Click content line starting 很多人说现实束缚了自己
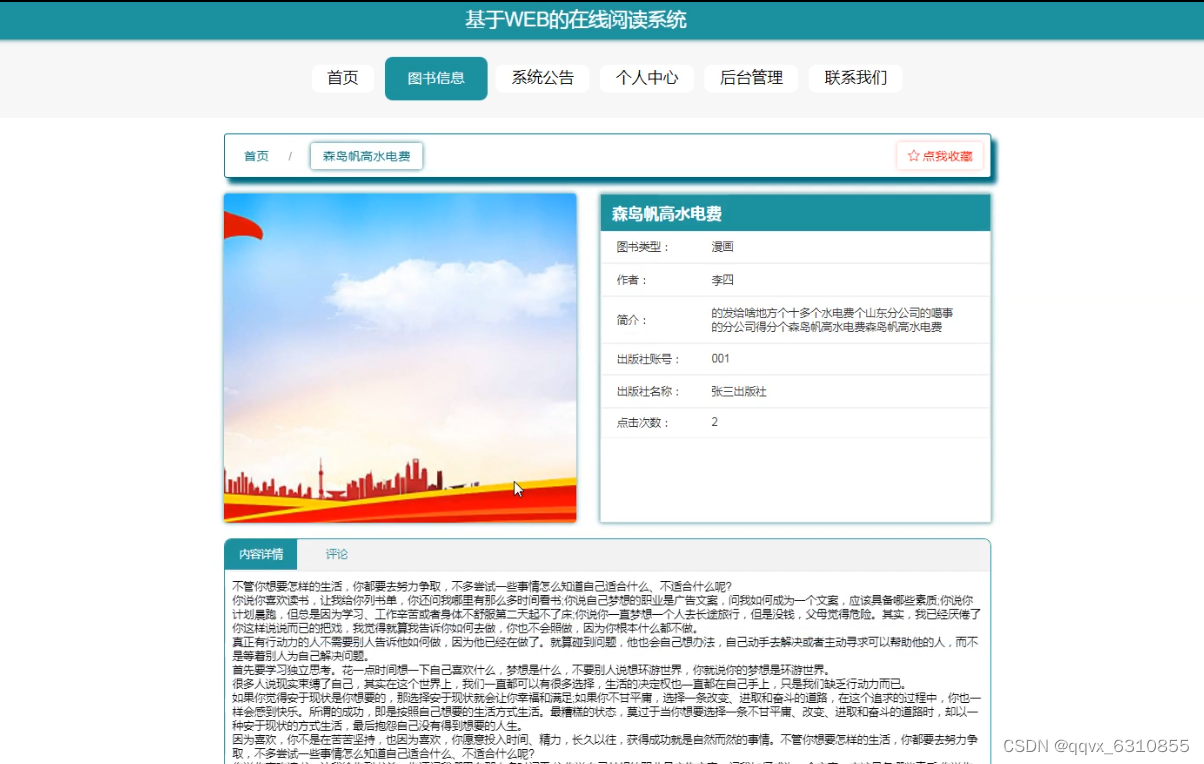 (x=569, y=684)
